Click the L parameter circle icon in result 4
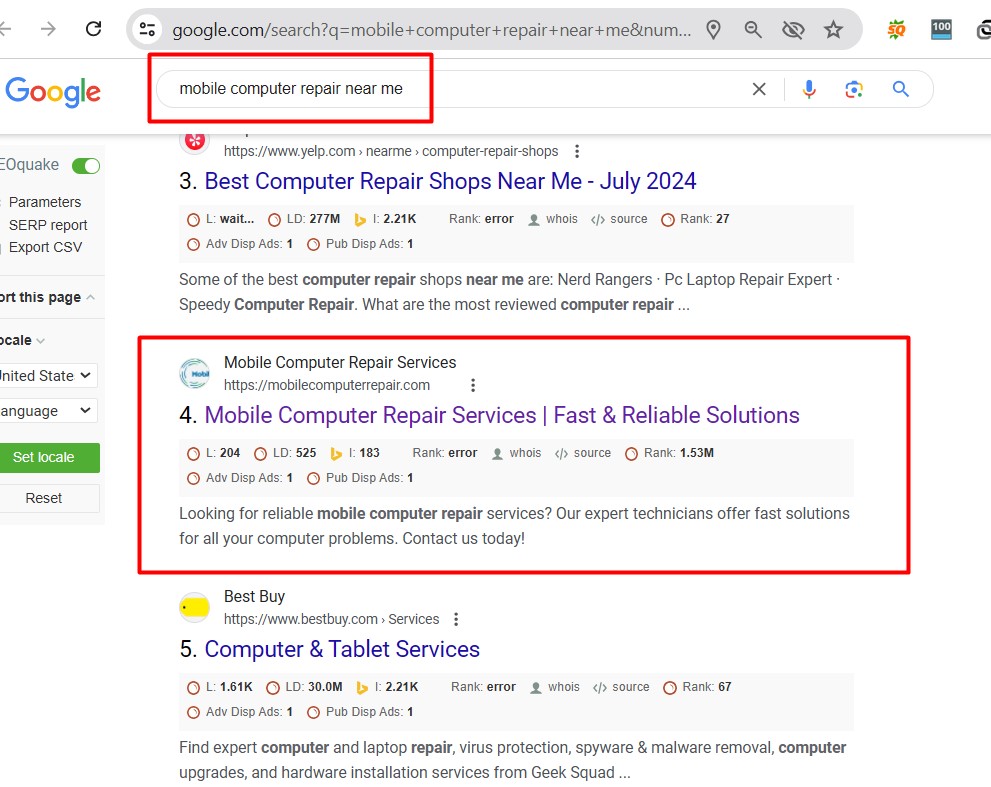991x787 pixels. click(x=193, y=453)
